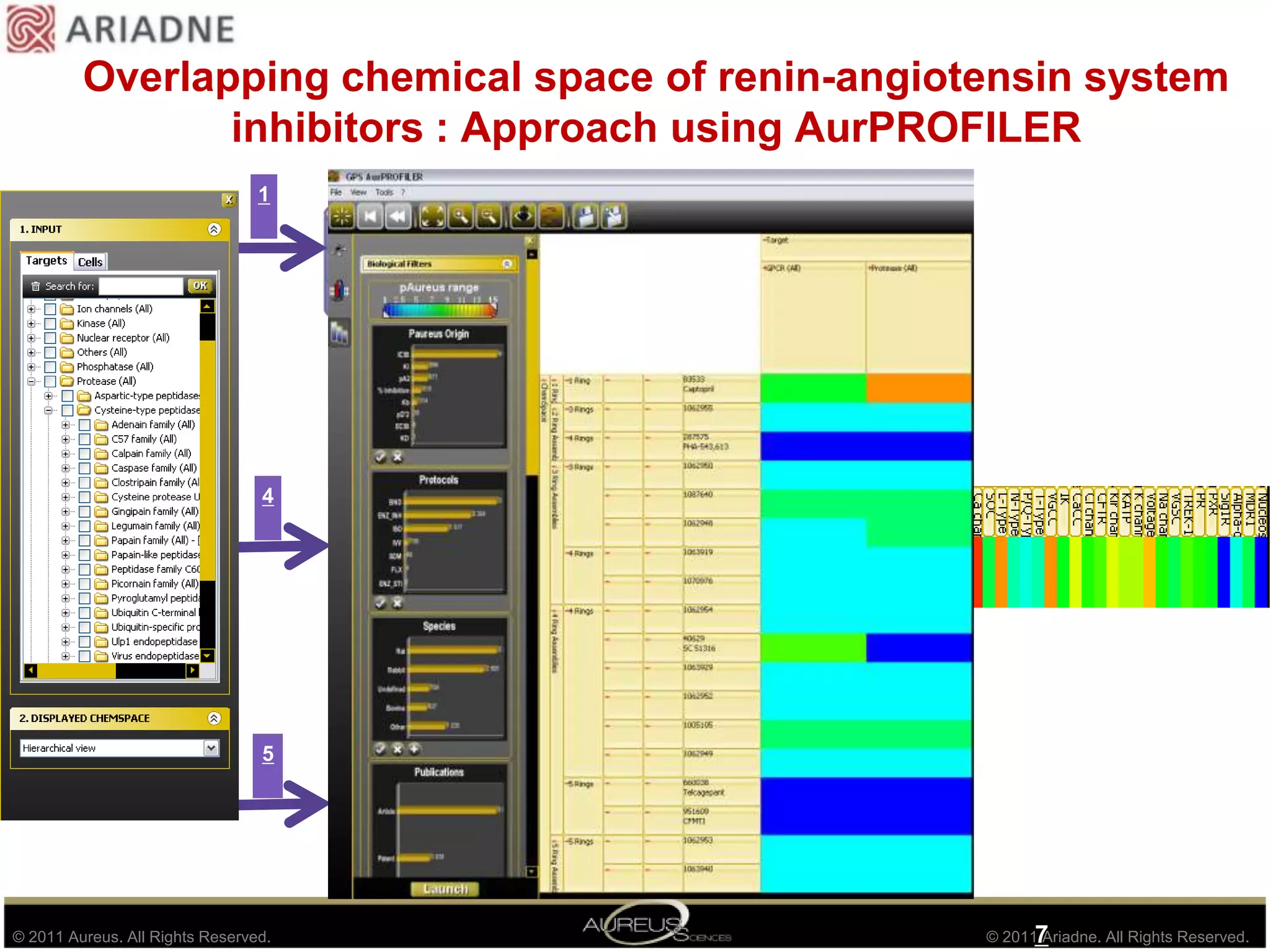Check the Caspase family (All) checkbox
This screenshot has width=1270, height=952.
click(x=85, y=469)
